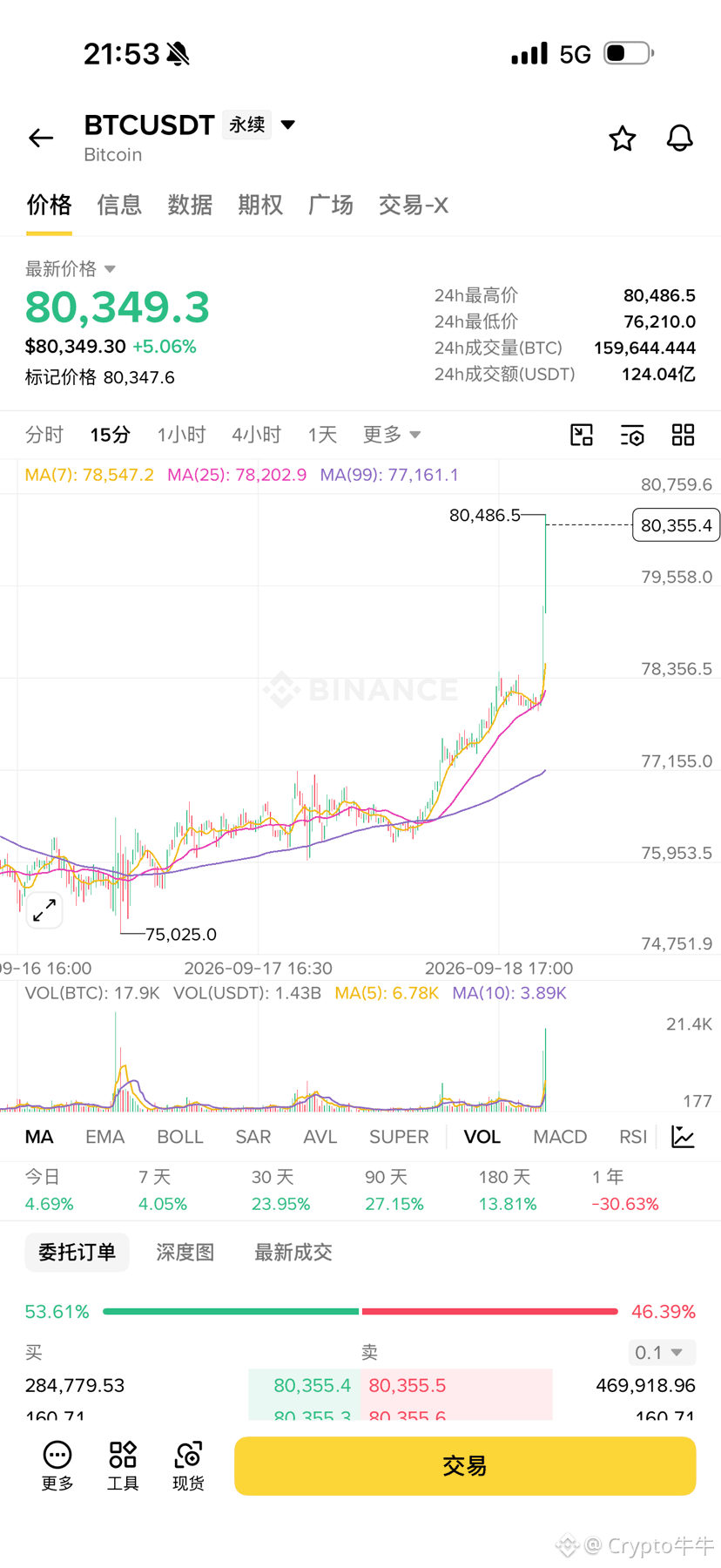
Task: Switch to the 信息 tab
Action: 119,205
